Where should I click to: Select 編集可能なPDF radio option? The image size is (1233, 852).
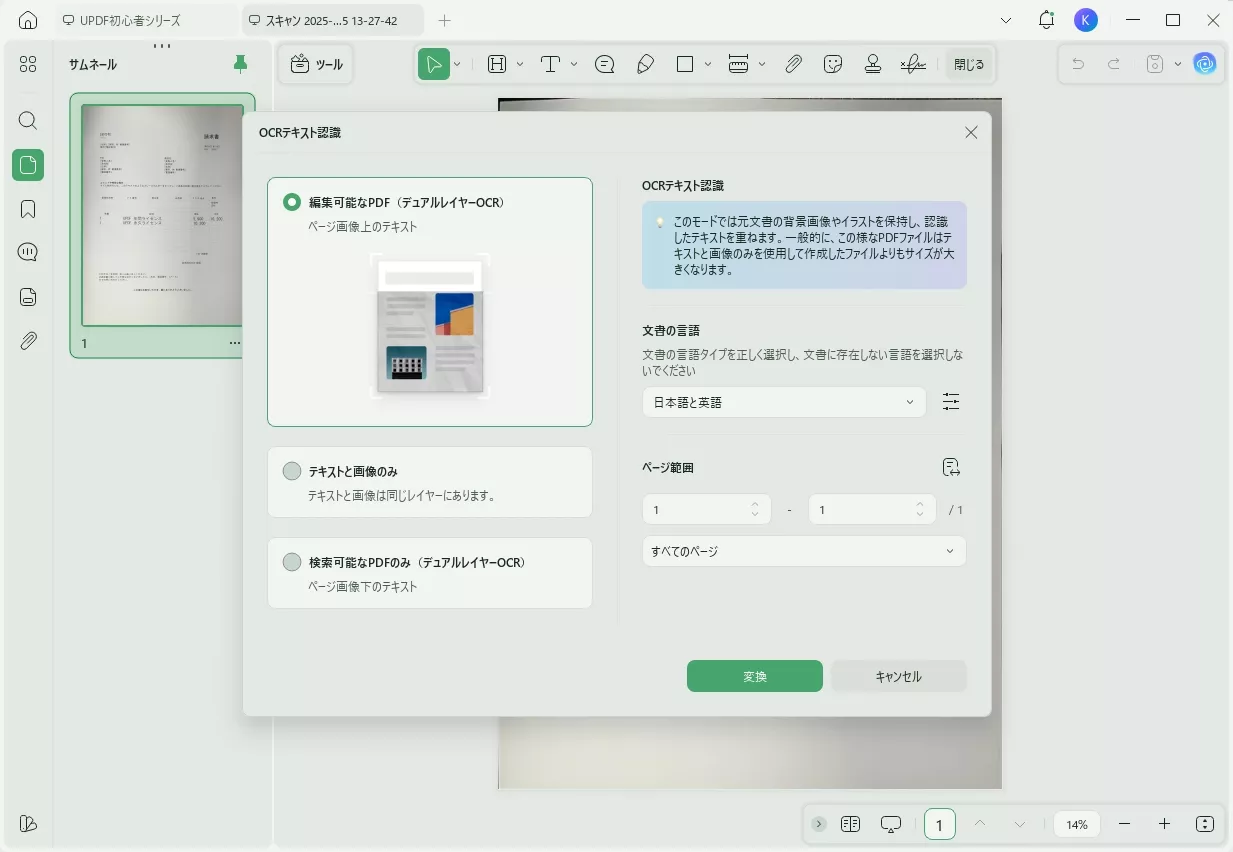point(292,202)
